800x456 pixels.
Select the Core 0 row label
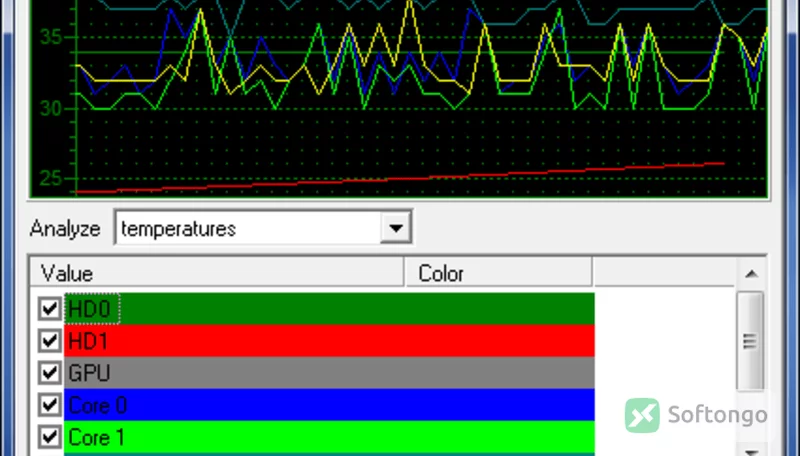pyautogui.click(x=97, y=405)
